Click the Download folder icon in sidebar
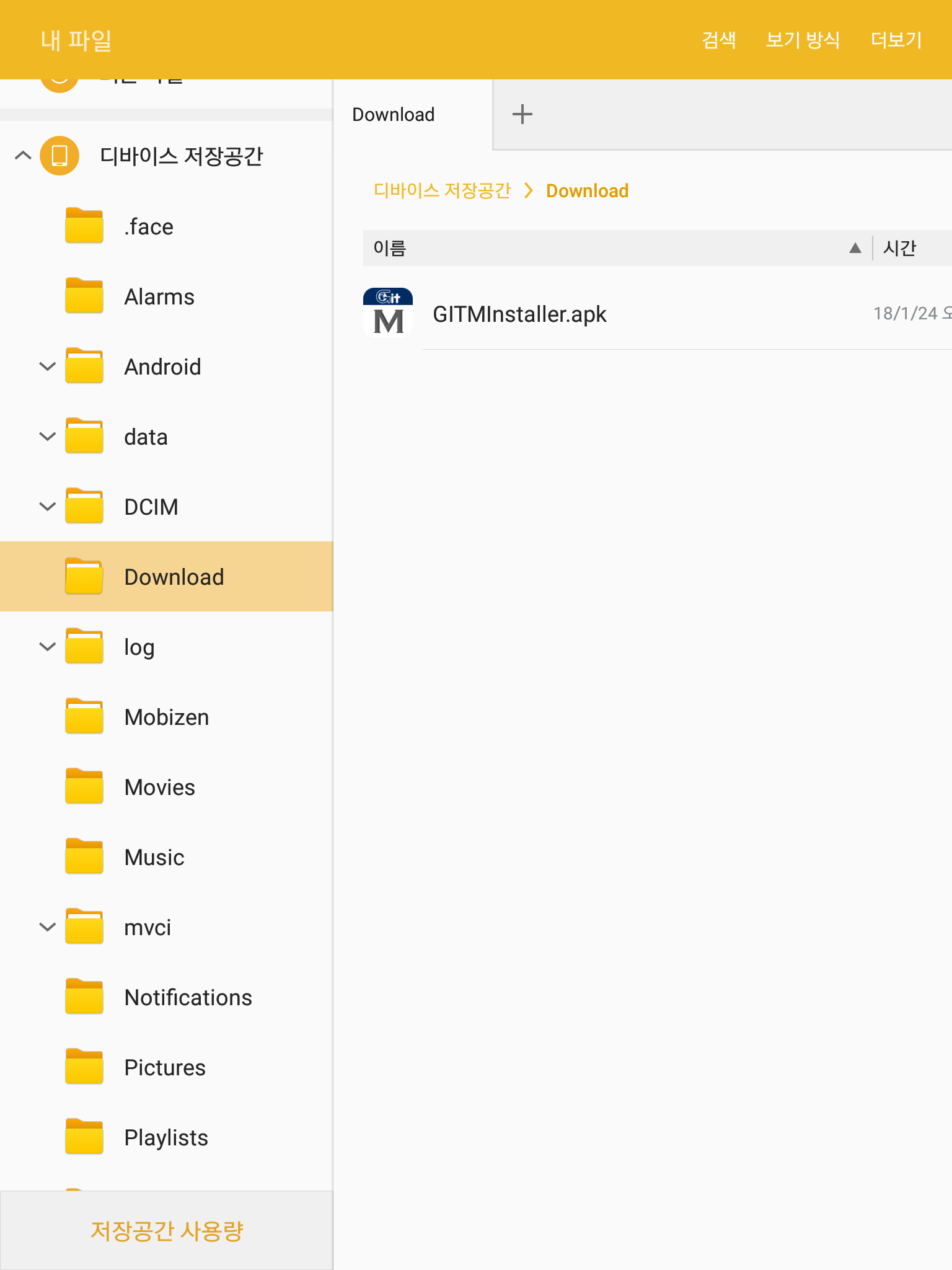Image resolution: width=952 pixels, height=1270 pixels. click(84, 576)
